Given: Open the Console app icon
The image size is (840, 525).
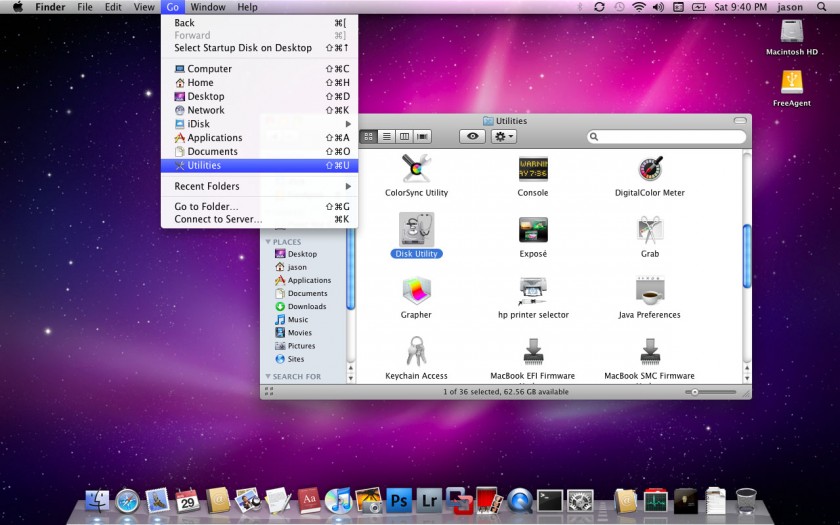Looking at the screenshot, I should pyautogui.click(x=532, y=169).
